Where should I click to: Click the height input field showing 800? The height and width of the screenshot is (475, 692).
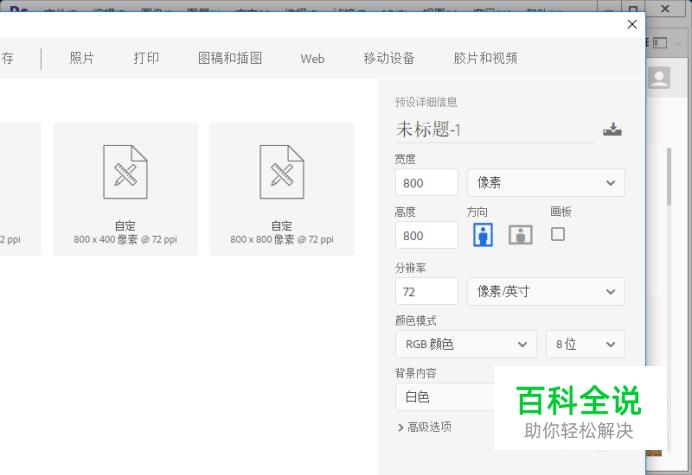(427, 235)
